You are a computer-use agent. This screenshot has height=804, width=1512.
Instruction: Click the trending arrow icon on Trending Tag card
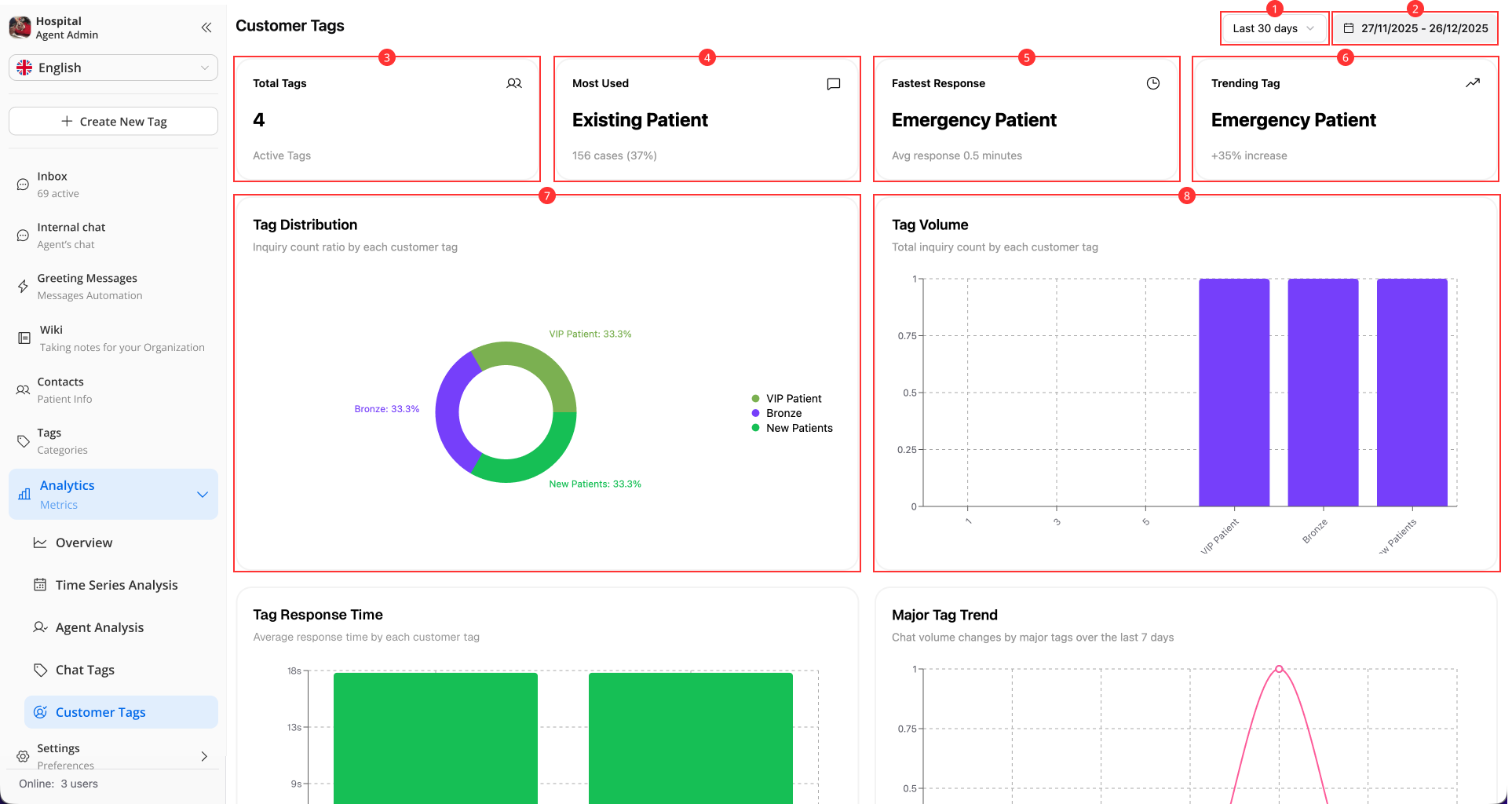click(x=1473, y=82)
